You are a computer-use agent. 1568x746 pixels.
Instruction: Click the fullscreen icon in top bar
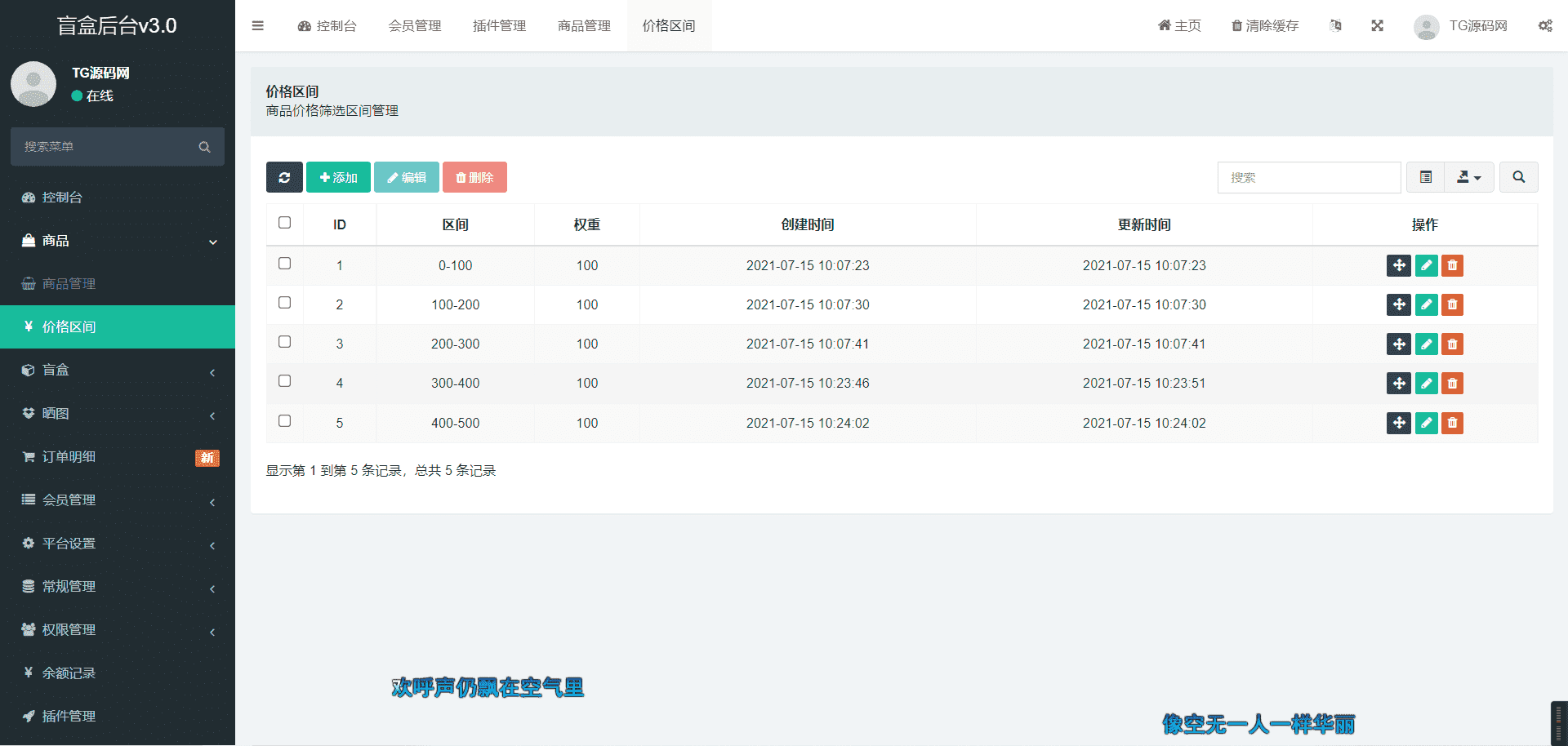(1377, 26)
